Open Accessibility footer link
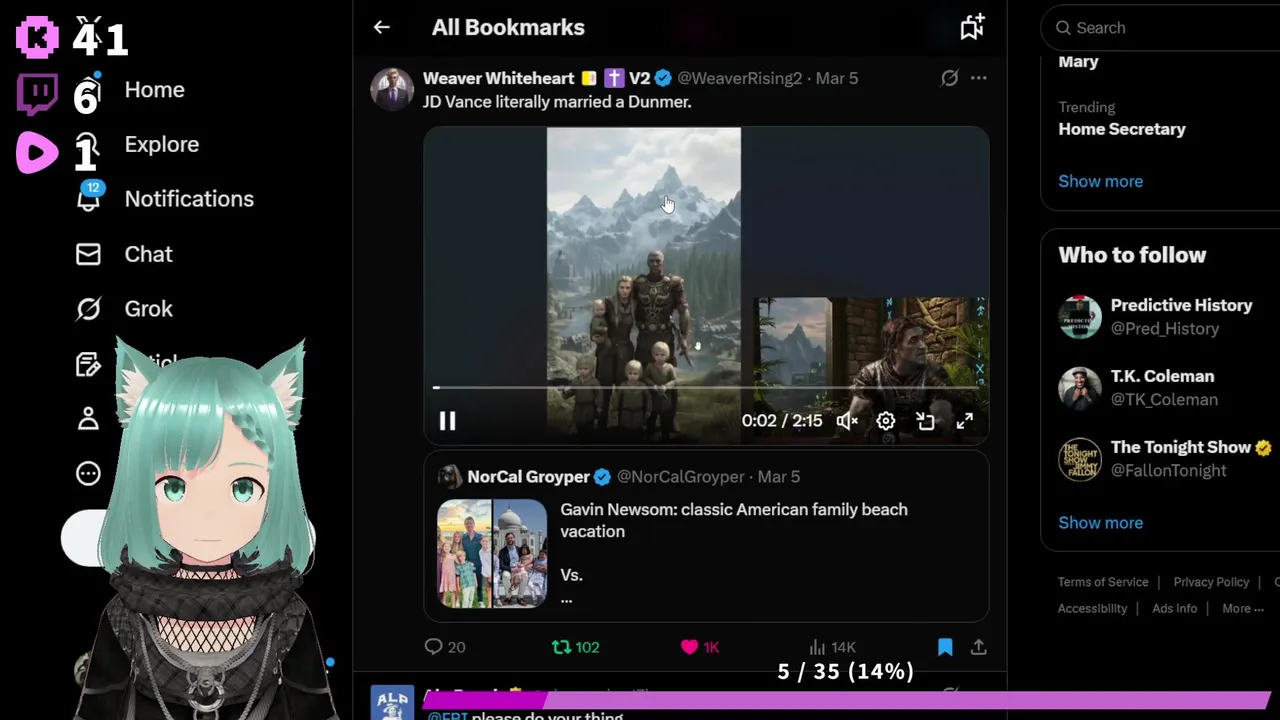 point(1092,608)
